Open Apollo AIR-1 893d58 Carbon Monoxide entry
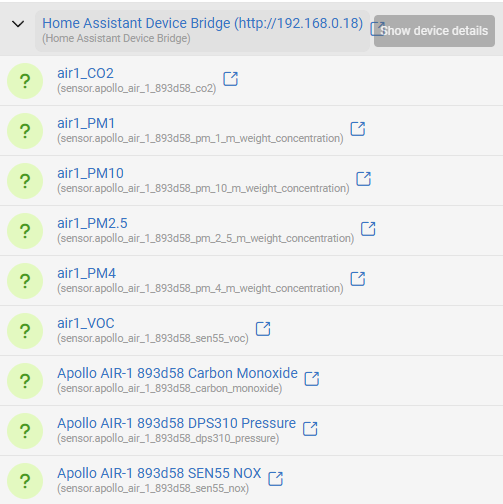 point(177,373)
